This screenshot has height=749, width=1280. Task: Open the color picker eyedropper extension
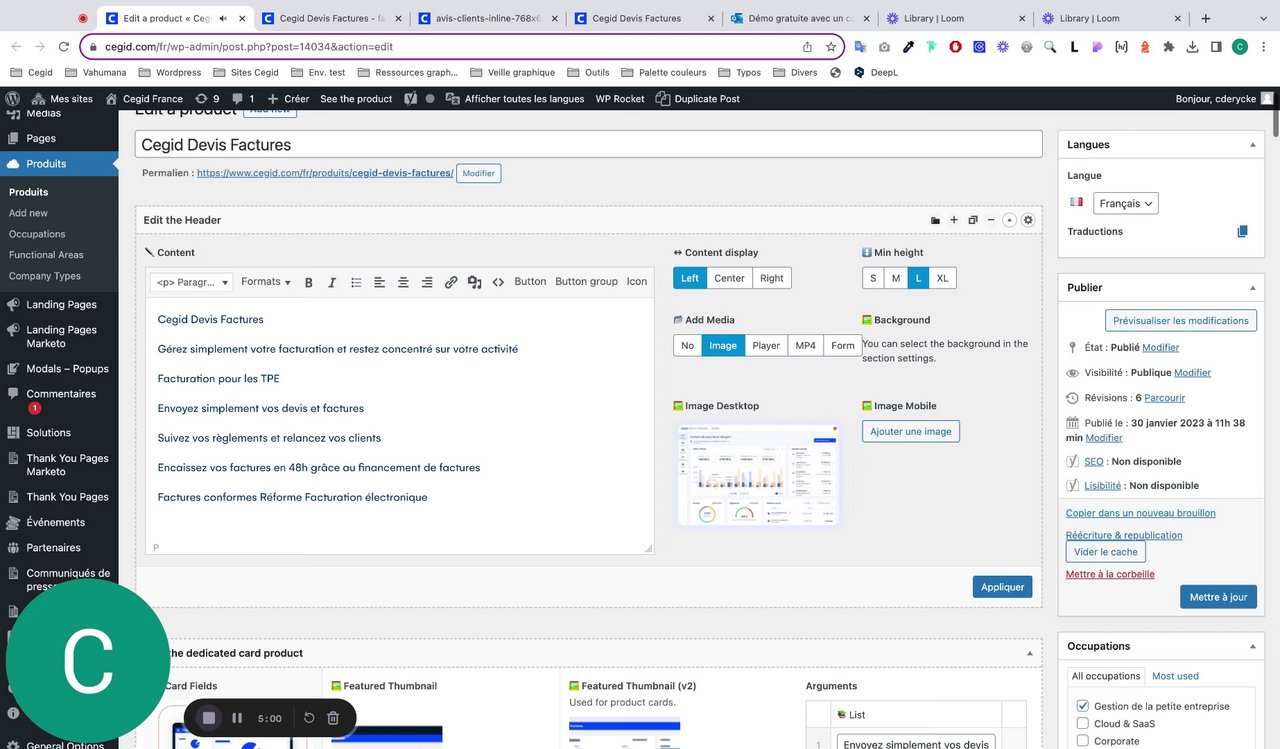[x=908, y=46]
